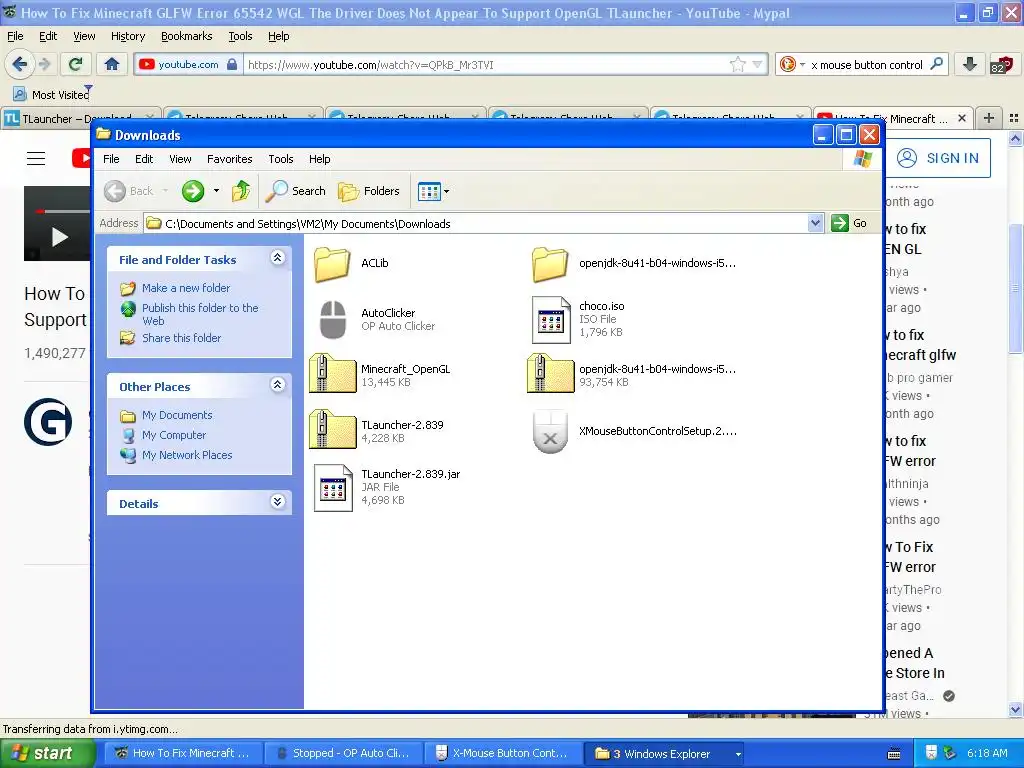Viewport: 1024px width, 768px height.
Task: Open the Forward history dropdown arrow
Action: point(216,191)
